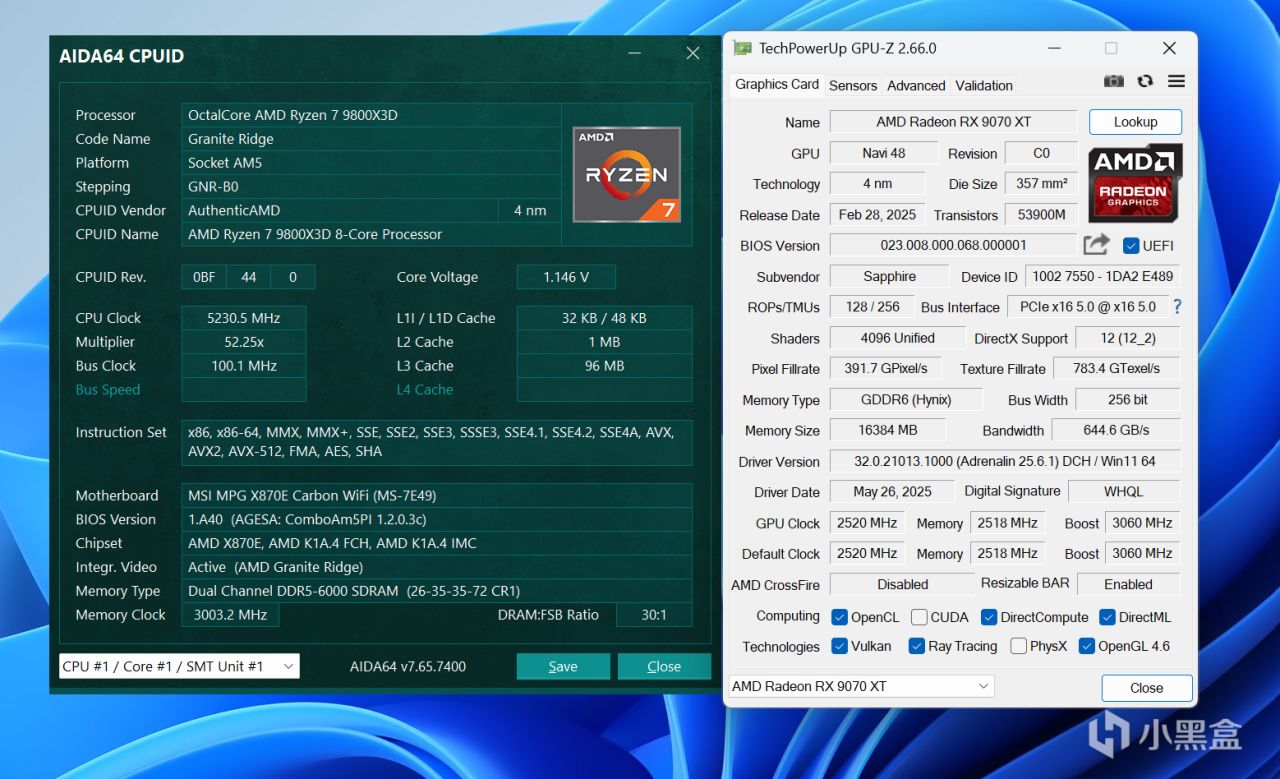Minimize the GPU-Z window
Viewport: 1280px width, 779px height.
pyautogui.click(x=1053, y=48)
